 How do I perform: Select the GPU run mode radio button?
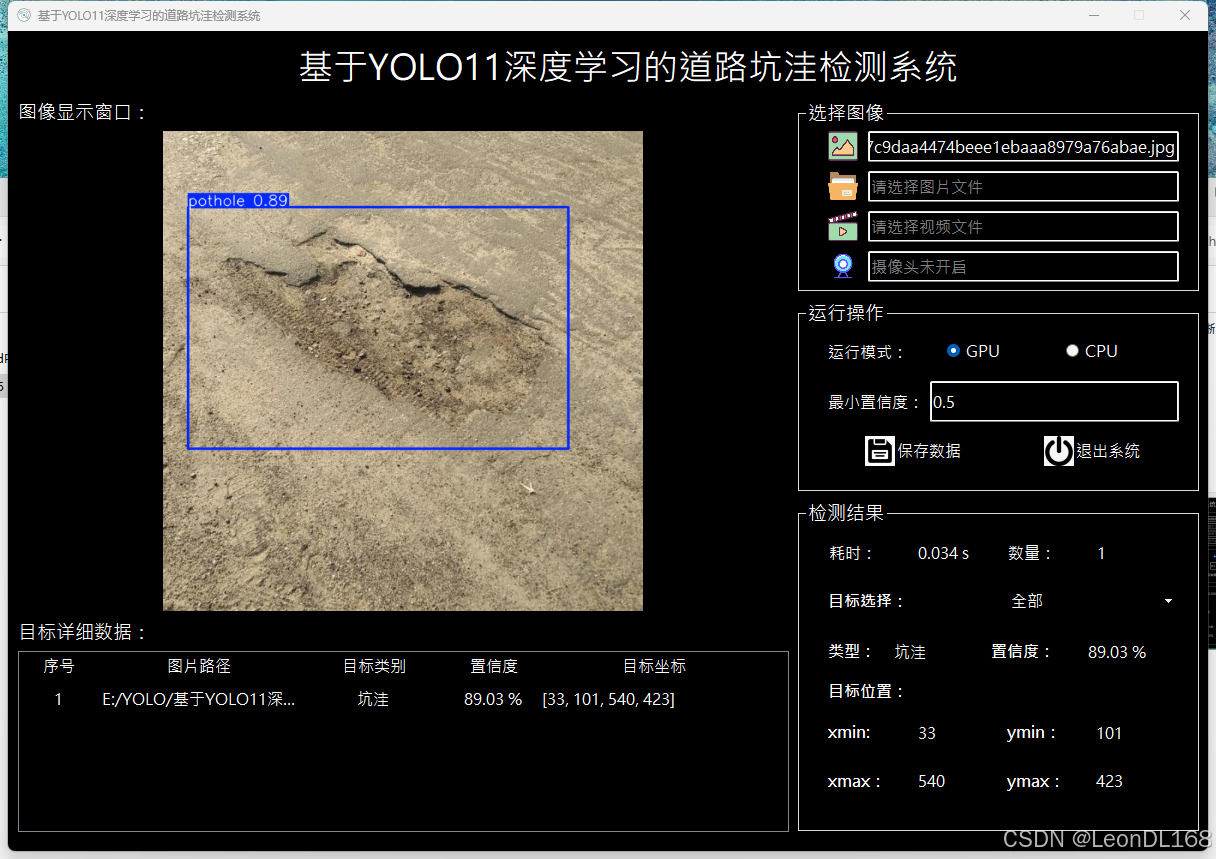click(x=953, y=350)
